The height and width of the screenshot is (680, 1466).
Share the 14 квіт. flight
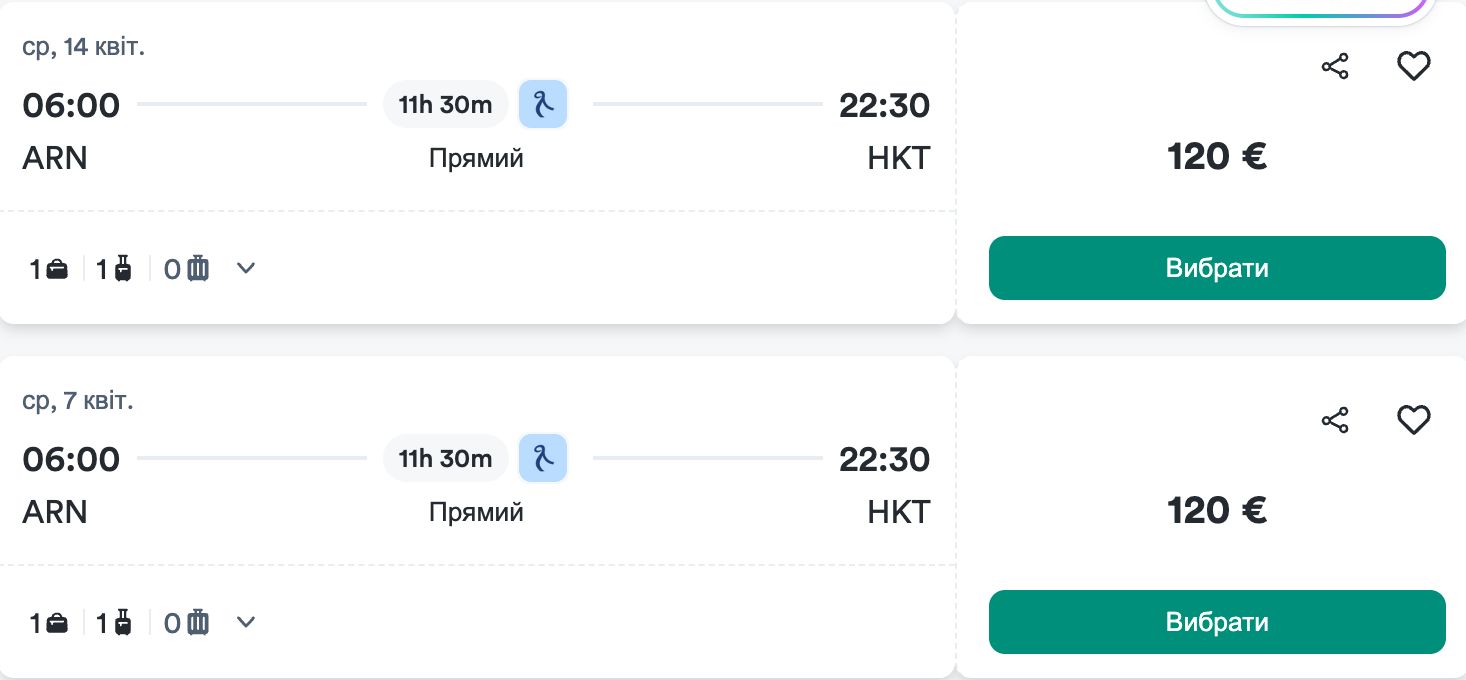pyautogui.click(x=1335, y=67)
